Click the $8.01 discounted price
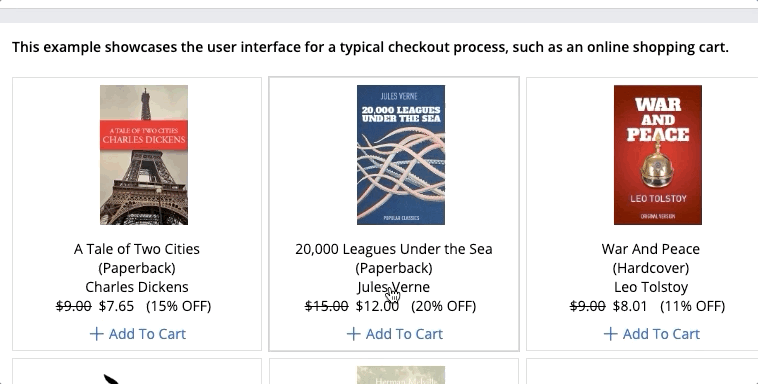This screenshot has width=758, height=384. 630,306
